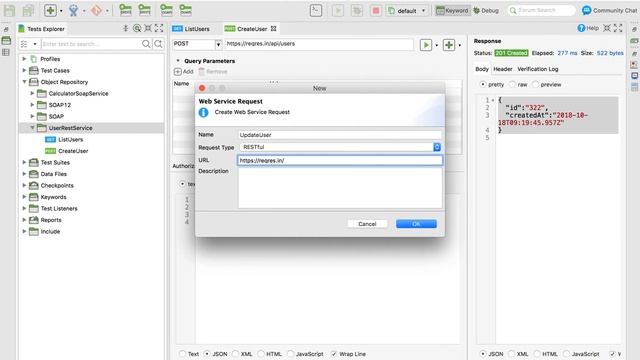Click the blue info icon in dialog

point(203,112)
